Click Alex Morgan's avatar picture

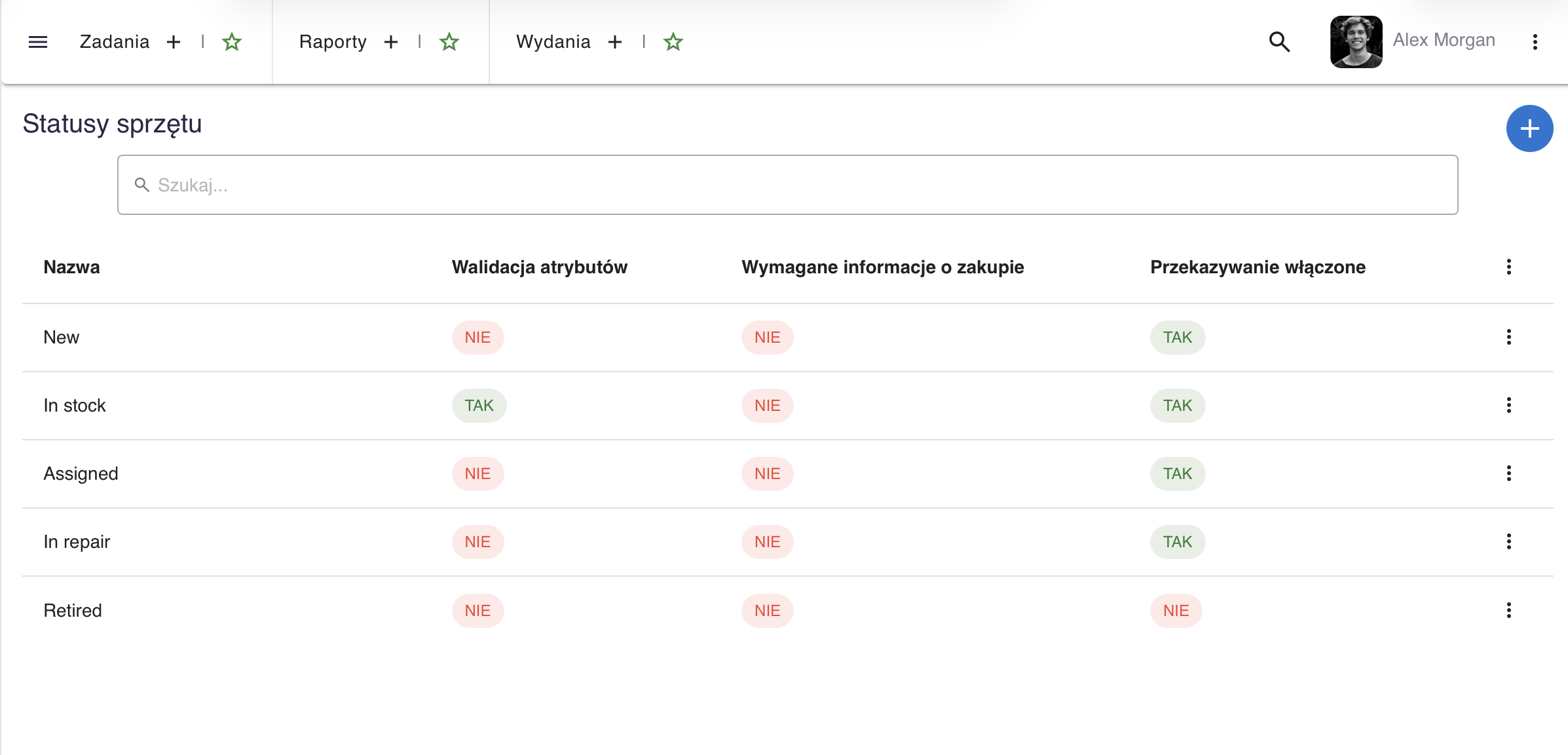1356,42
